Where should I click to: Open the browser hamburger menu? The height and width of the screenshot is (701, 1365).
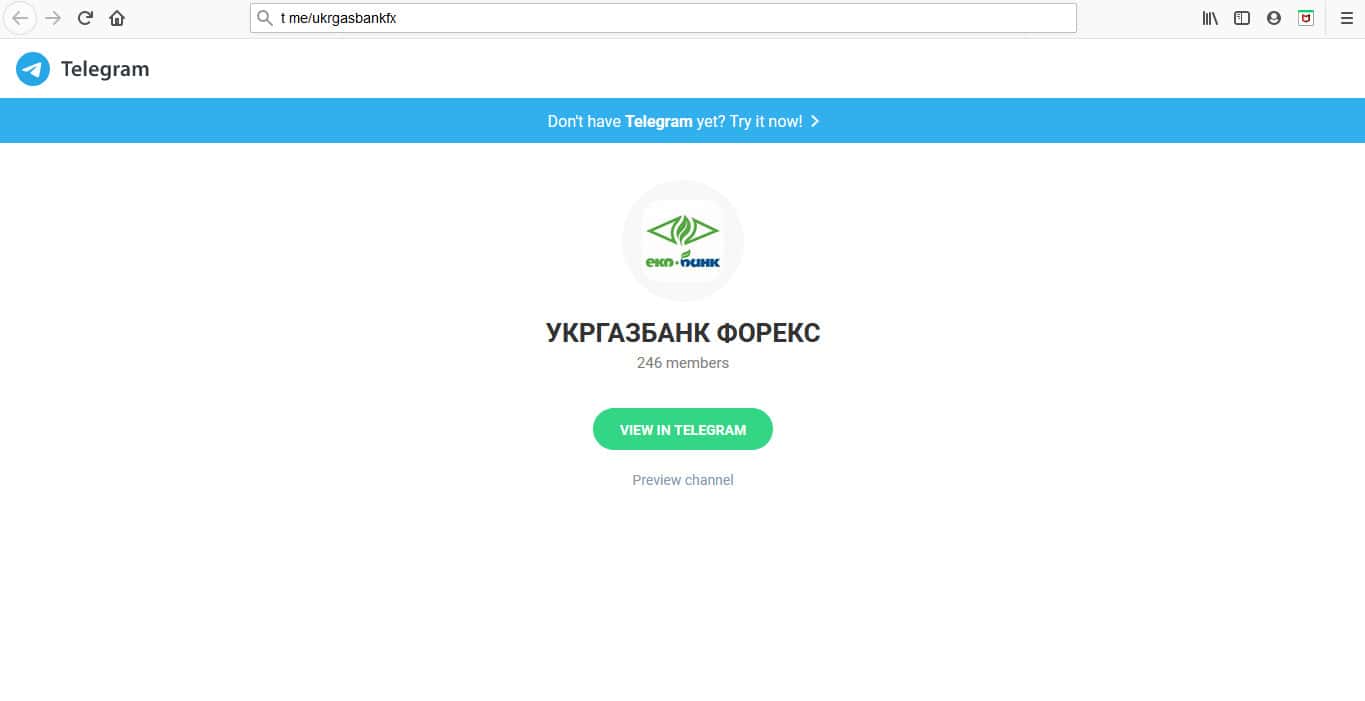coord(1346,18)
